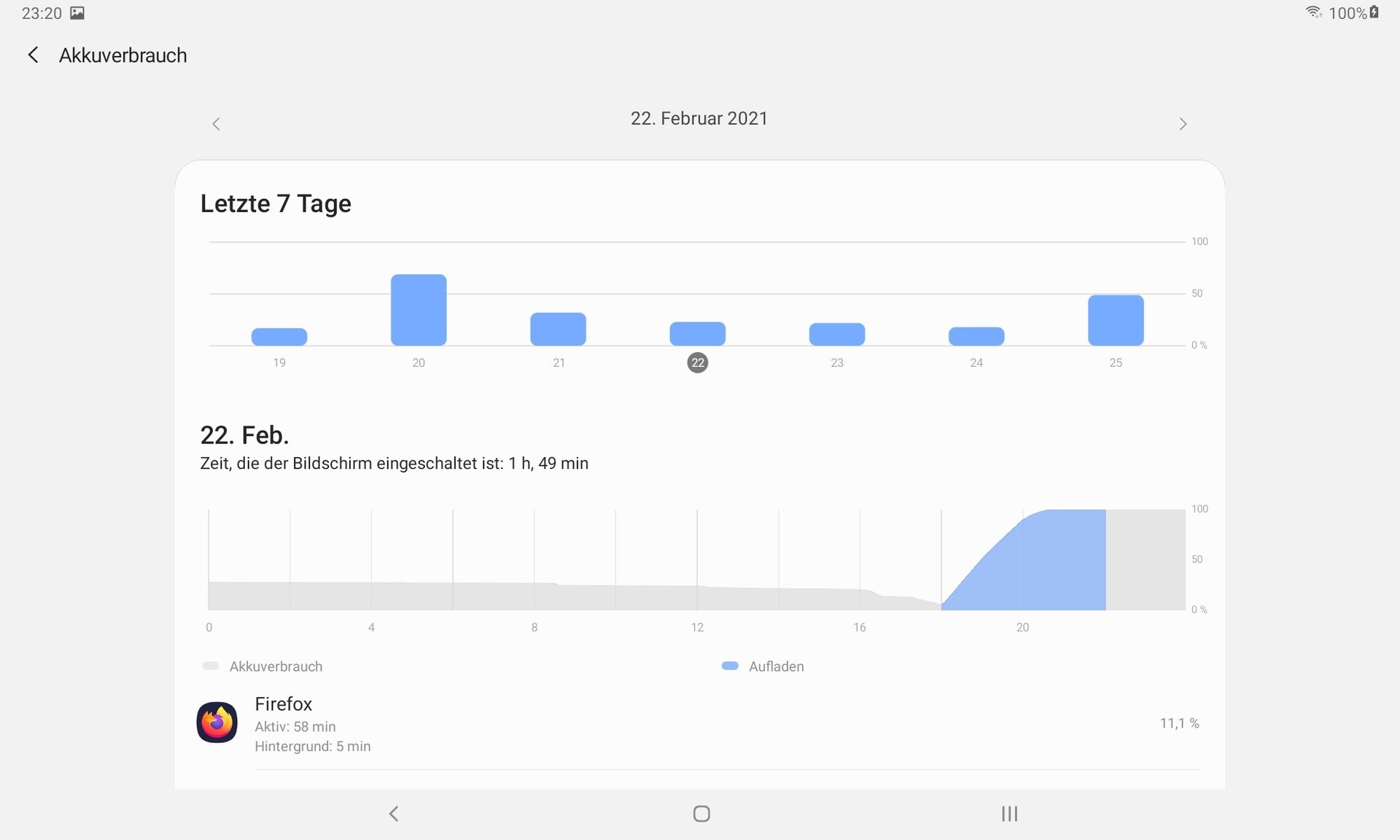The image size is (1400, 840).
Task: Tap the Letzte 7 Tage heading
Action: [276, 203]
